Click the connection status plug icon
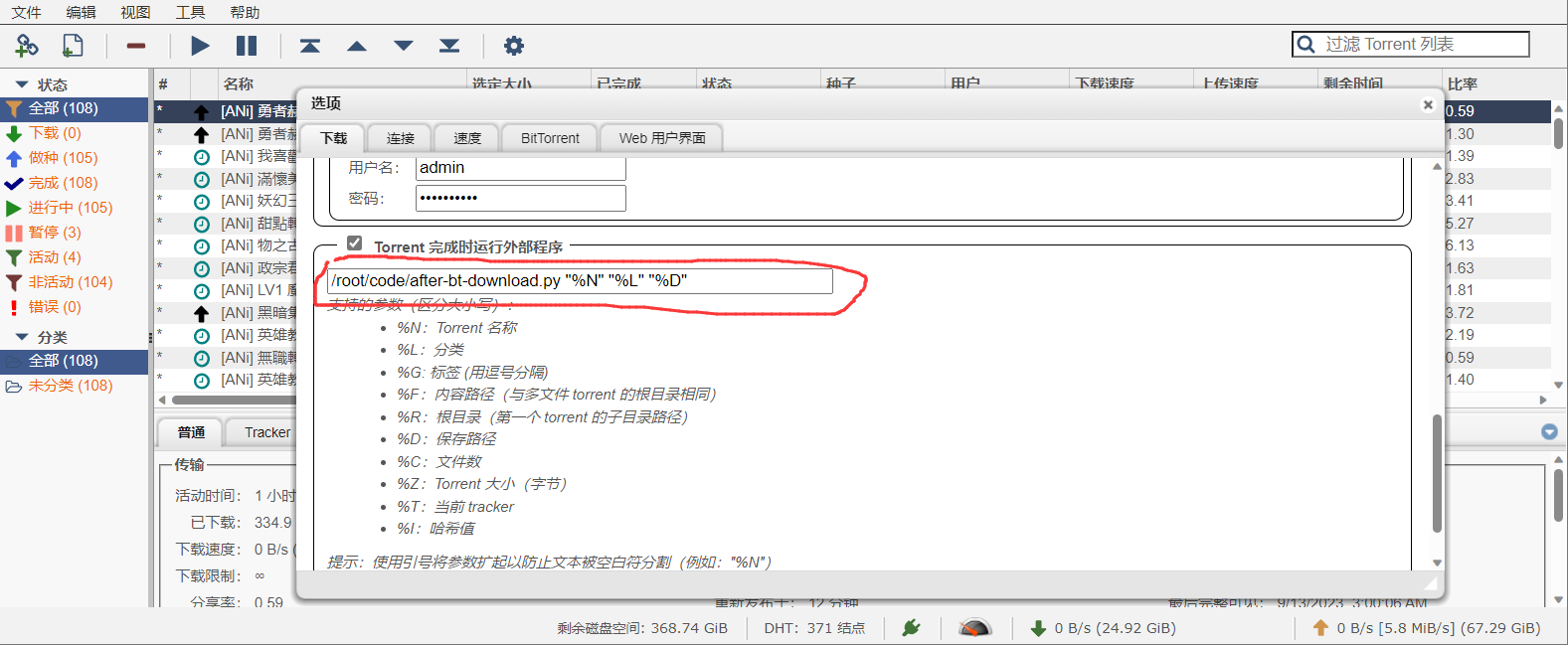The height and width of the screenshot is (645, 1568). 911,628
